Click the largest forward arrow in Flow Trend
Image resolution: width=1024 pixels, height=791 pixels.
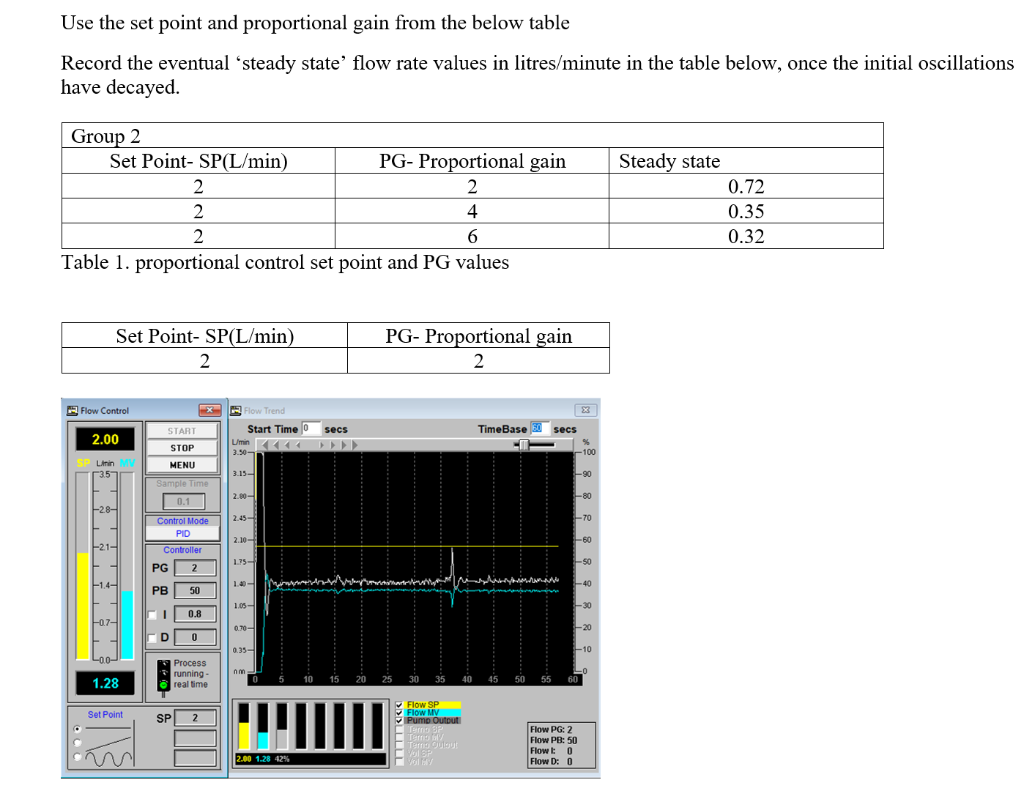[355, 445]
